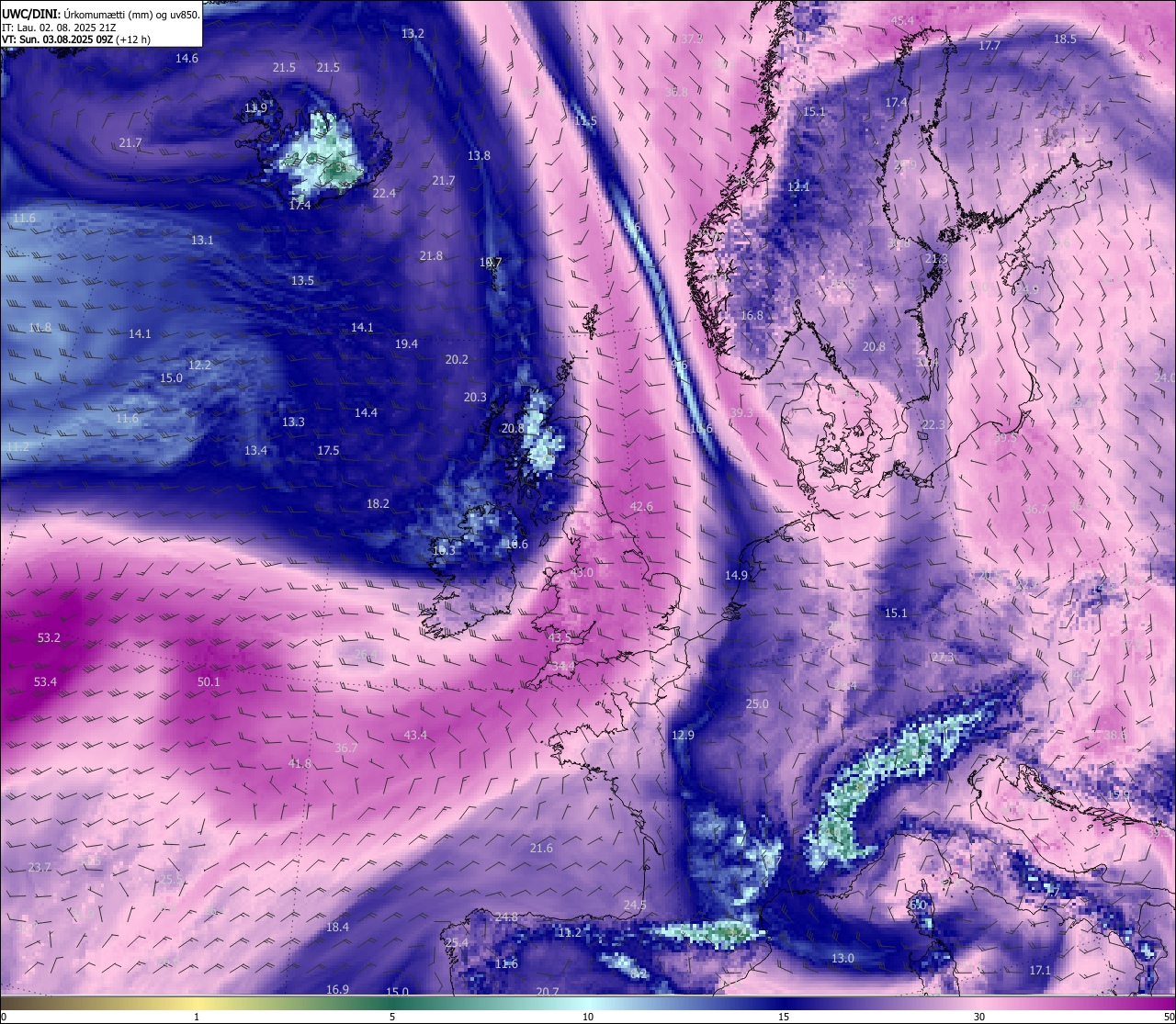Screen dimensions: 1176x1024
Task: Select the 18.2 value west of Ireland
Action: coord(378,503)
